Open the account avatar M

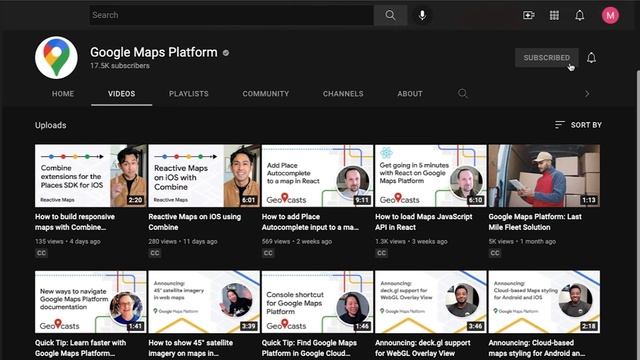pos(610,16)
